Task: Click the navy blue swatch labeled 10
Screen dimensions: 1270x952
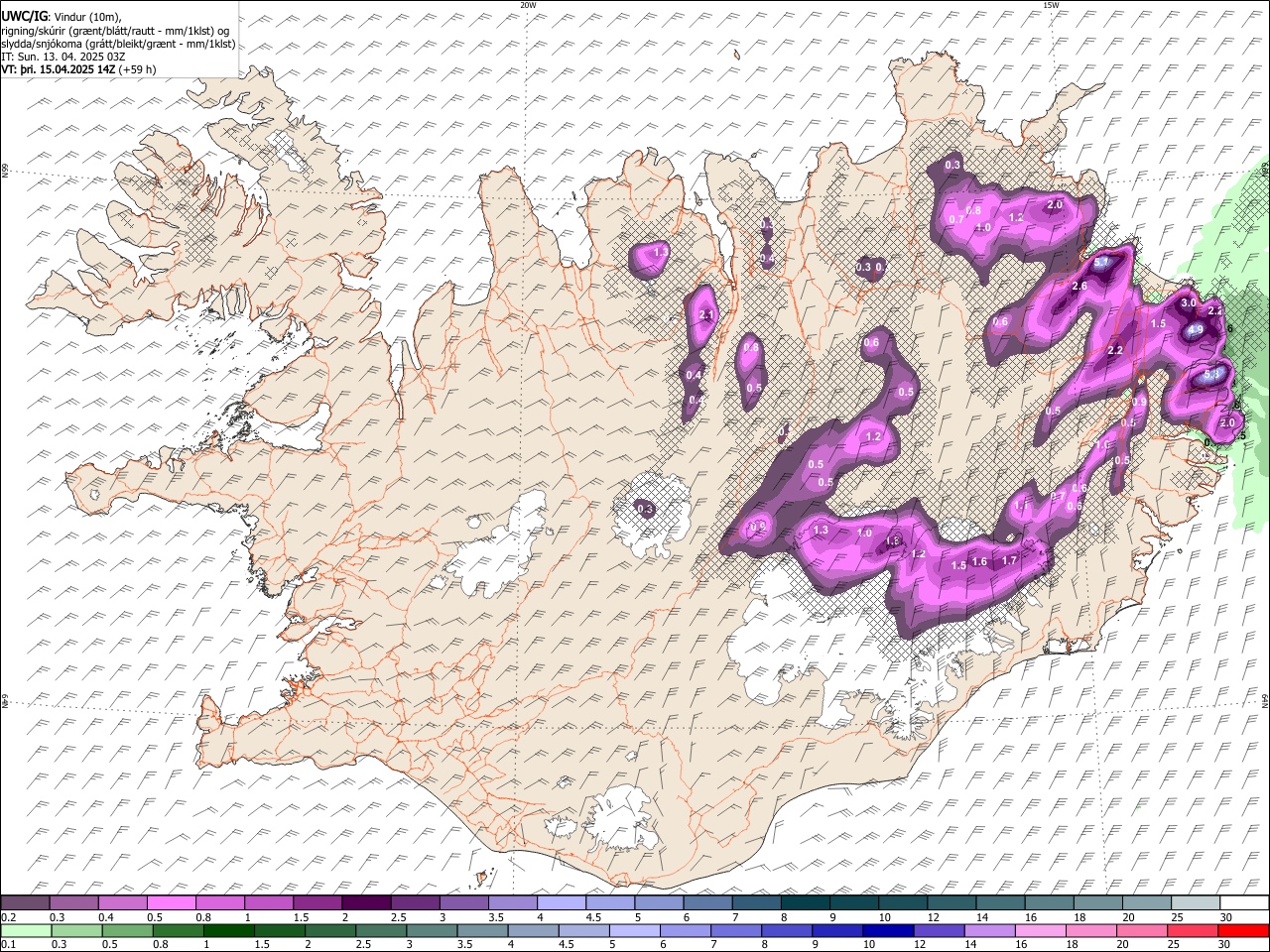Action: point(888,930)
